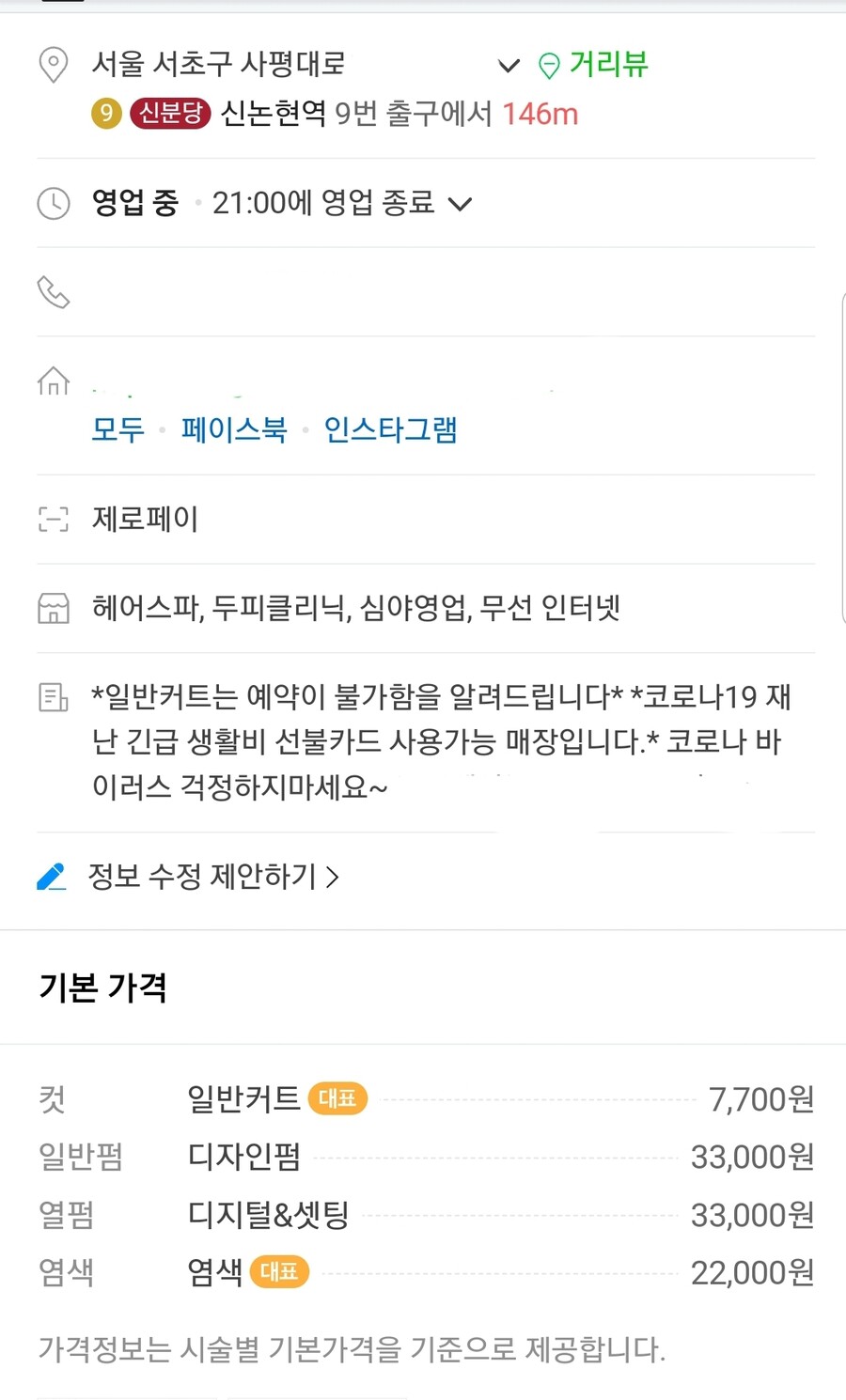
Task: Click the 신분당 line badge
Action: pos(170,114)
